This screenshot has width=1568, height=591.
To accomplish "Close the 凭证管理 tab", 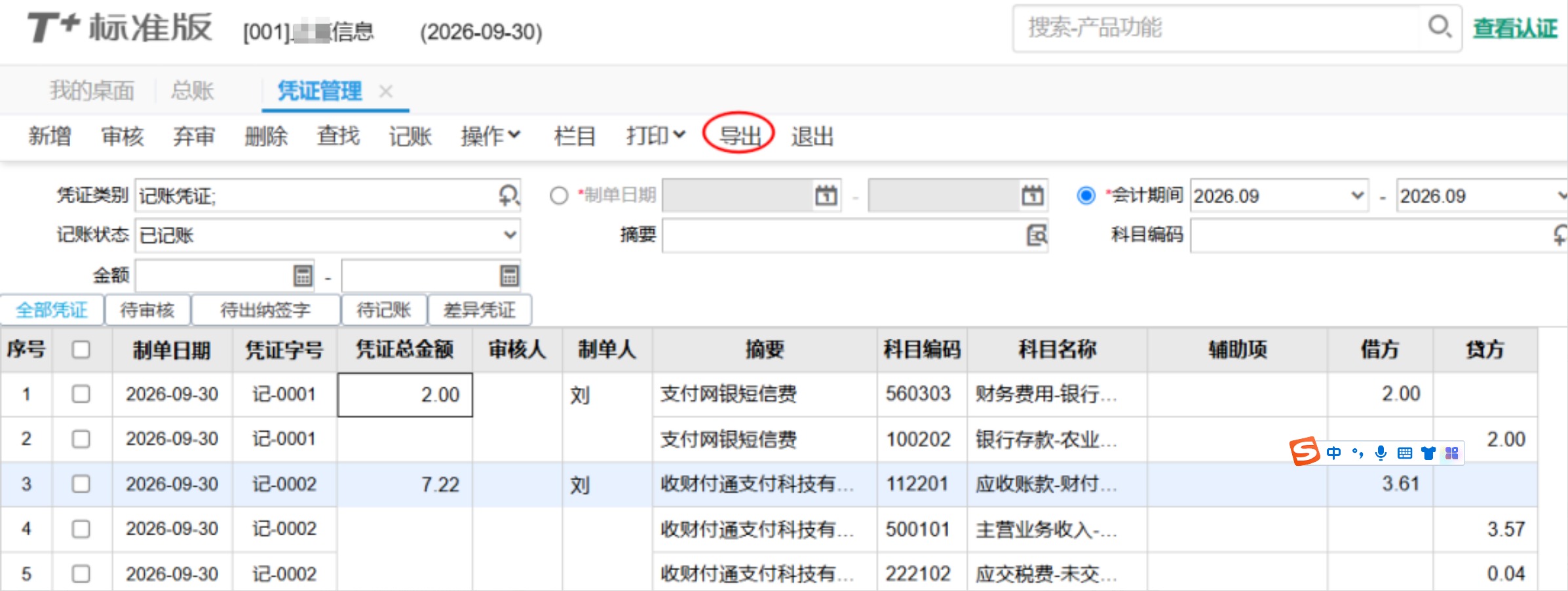I will (386, 91).
